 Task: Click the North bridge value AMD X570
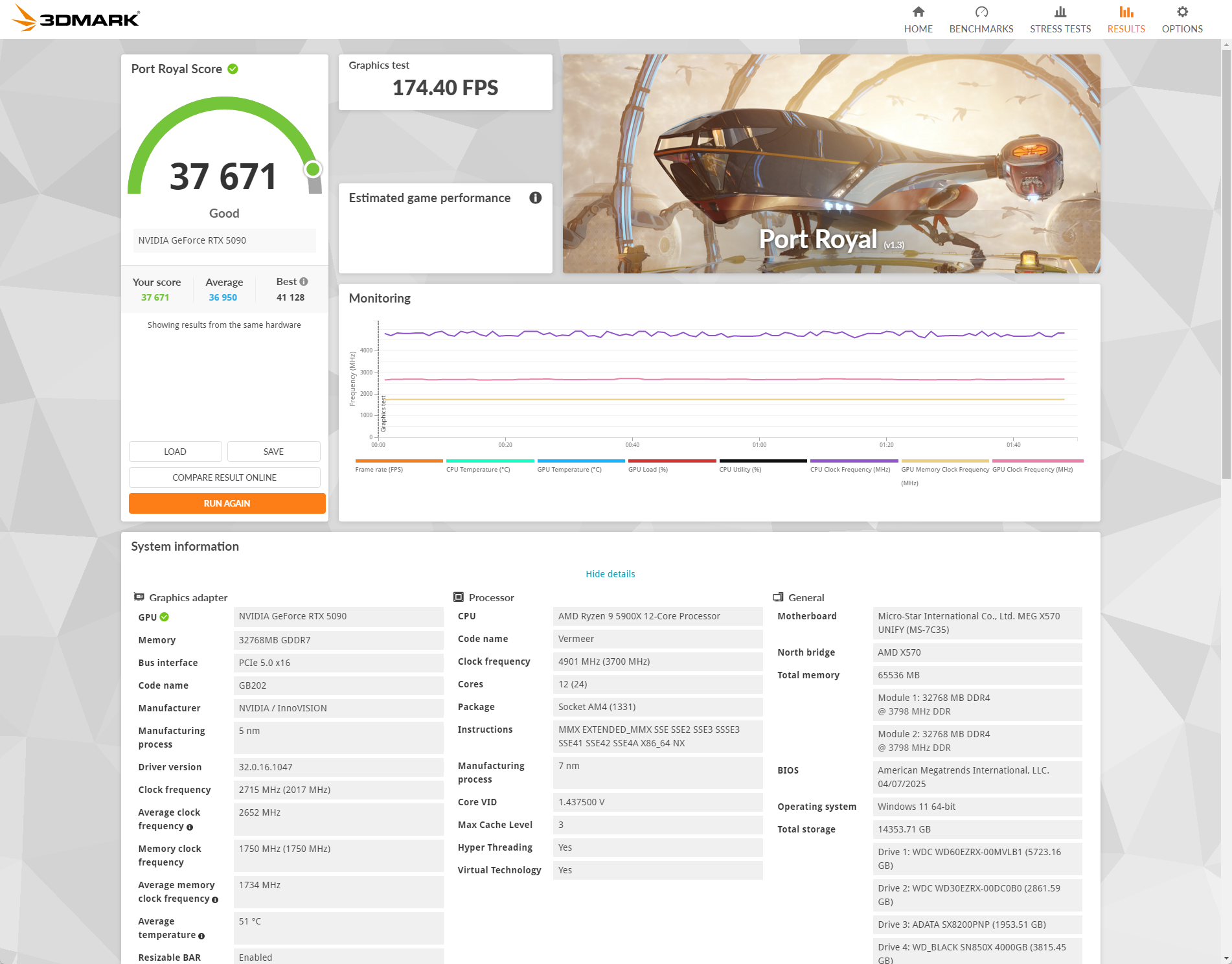[977, 652]
